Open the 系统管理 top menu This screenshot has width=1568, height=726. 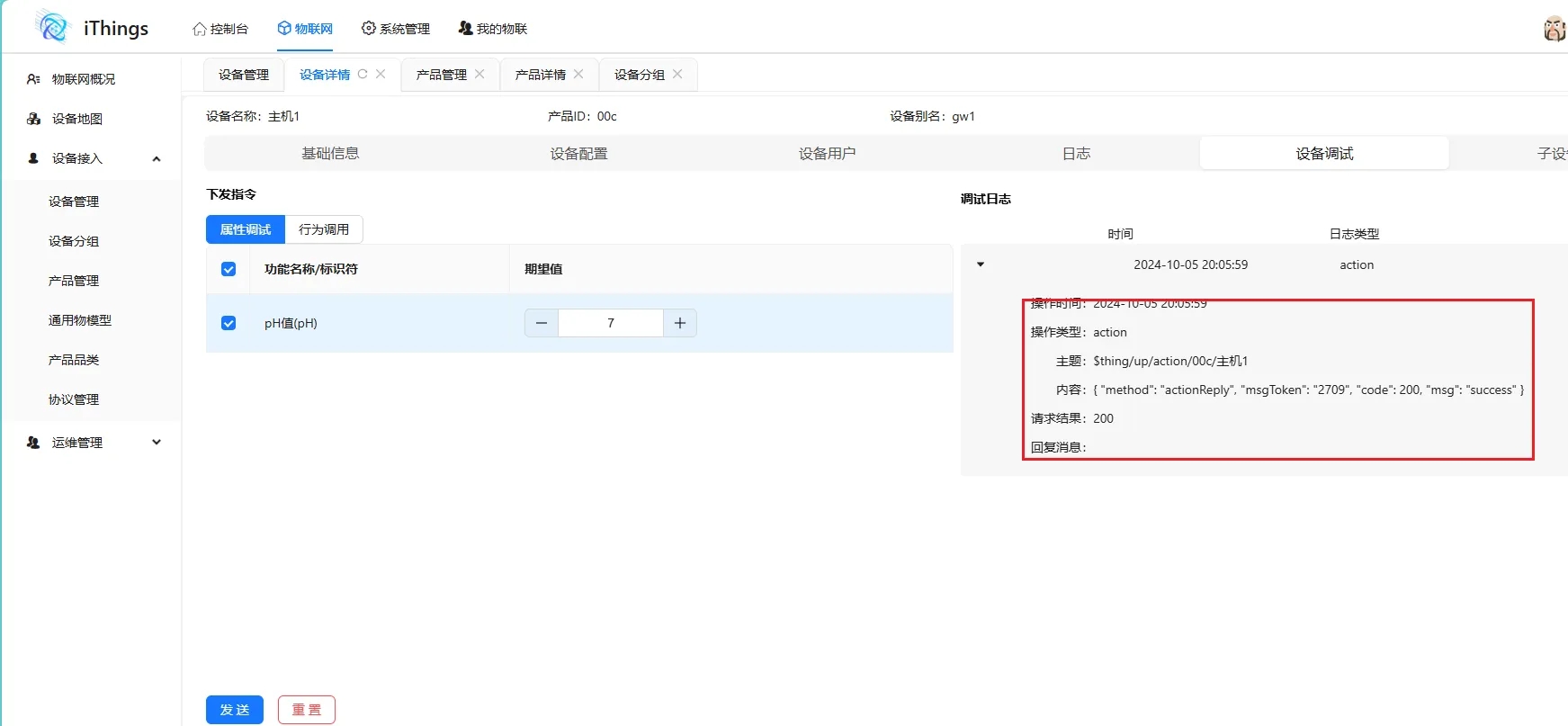(x=396, y=29)
